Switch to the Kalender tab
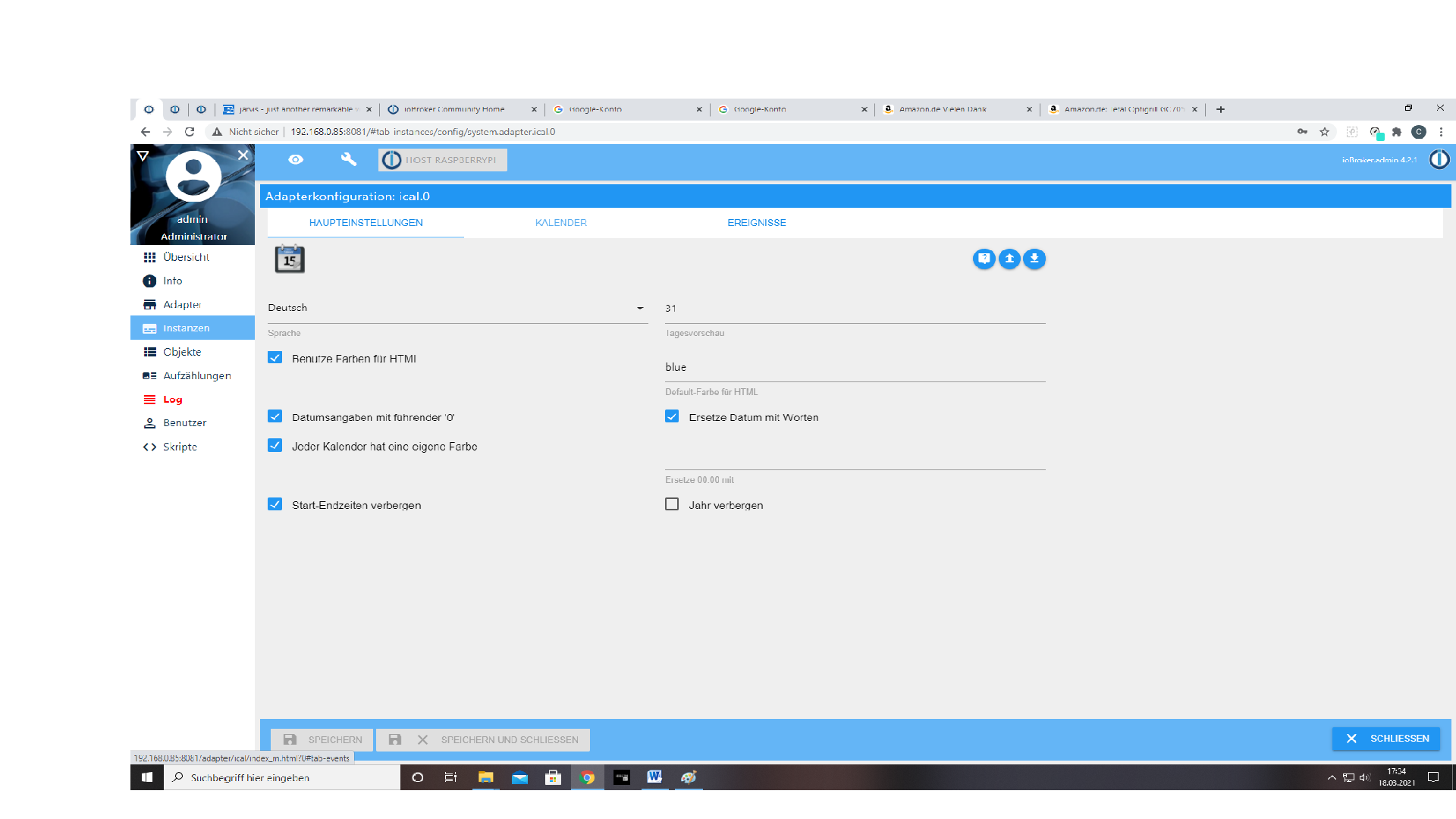The width and height of the screenshot is (1456, 819). (560, 223)
